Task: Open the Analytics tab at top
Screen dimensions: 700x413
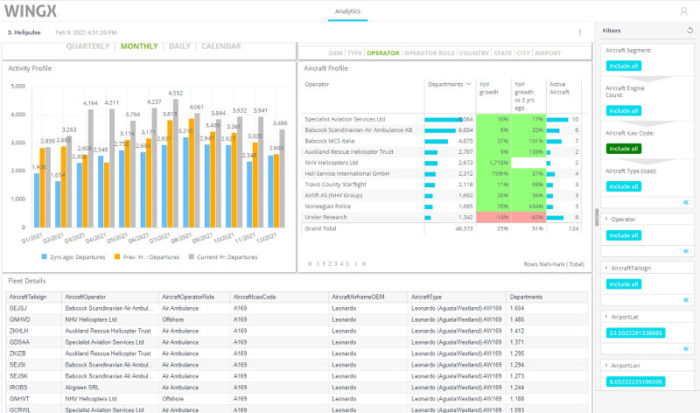Action: (347, 11)
